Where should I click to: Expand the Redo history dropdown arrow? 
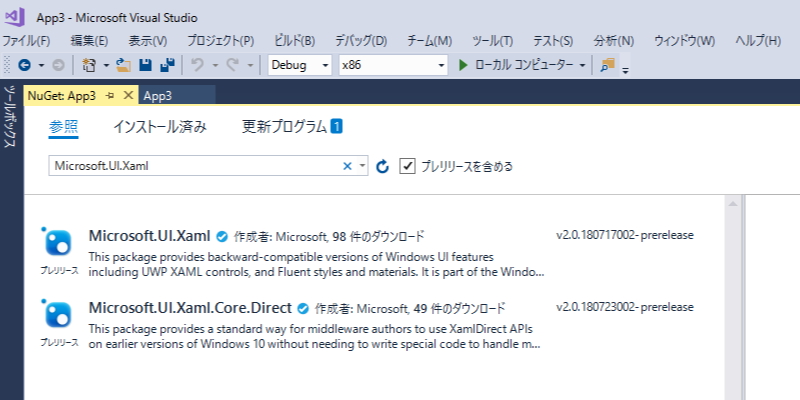click(250, 66)
